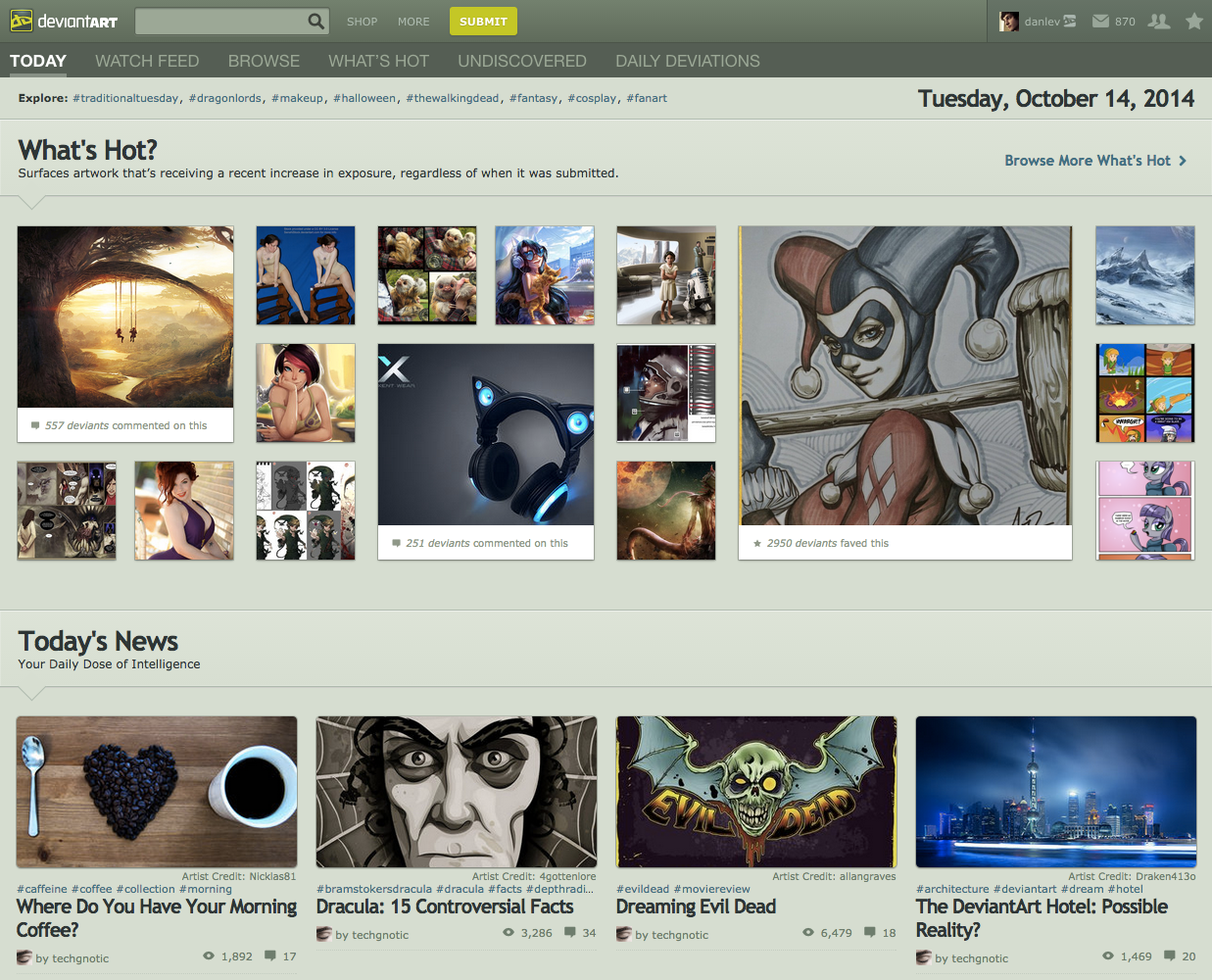Viewport: 1212px width, 980px height.
Task: Switch to the BROWSE tab
Action: click(x=264, y=61)
